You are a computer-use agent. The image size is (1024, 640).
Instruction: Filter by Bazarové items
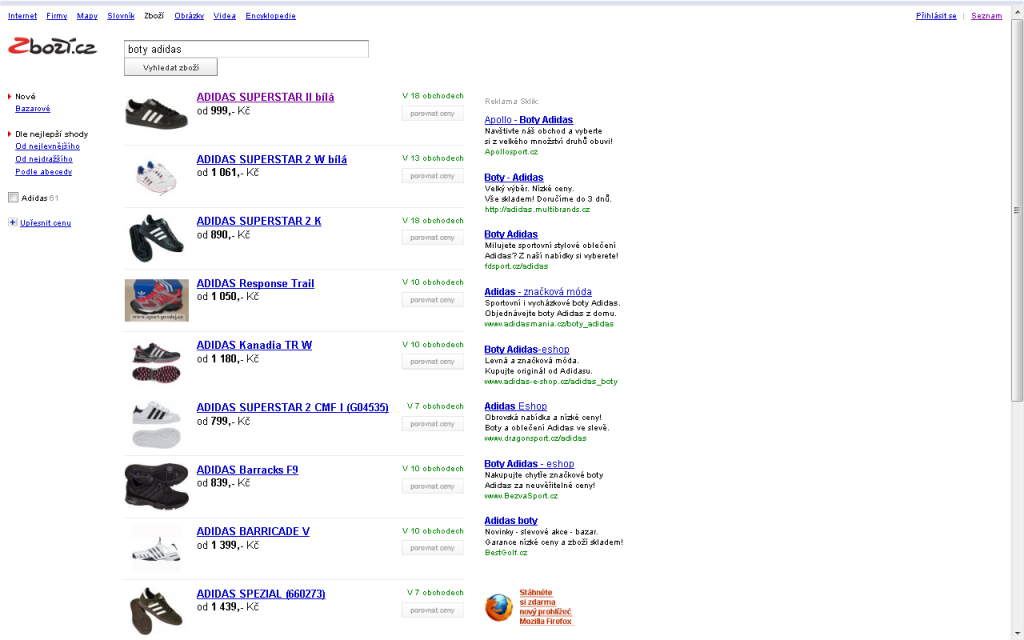tap(33, 108)
